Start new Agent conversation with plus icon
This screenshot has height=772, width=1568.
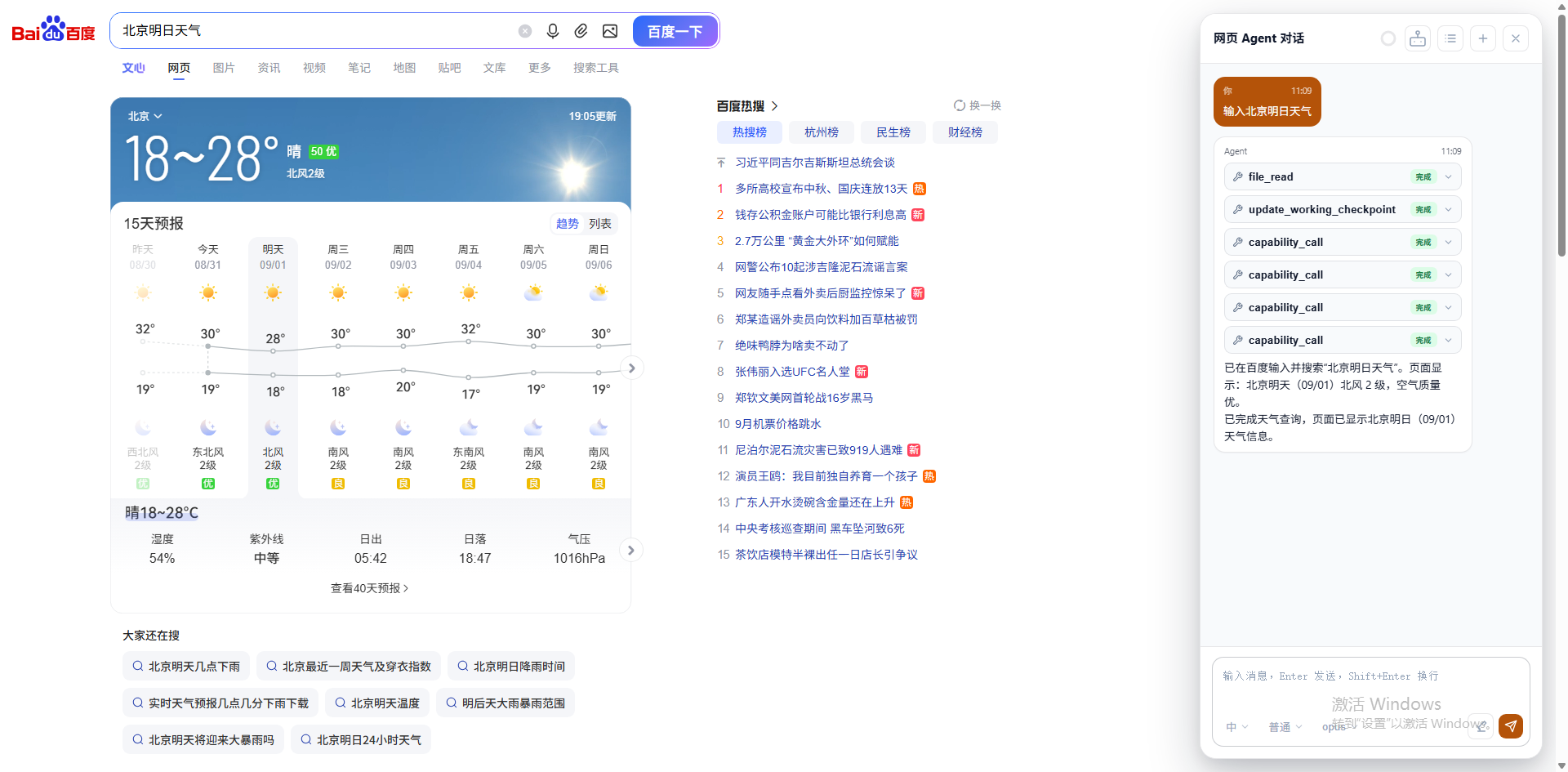(1483, 38)
